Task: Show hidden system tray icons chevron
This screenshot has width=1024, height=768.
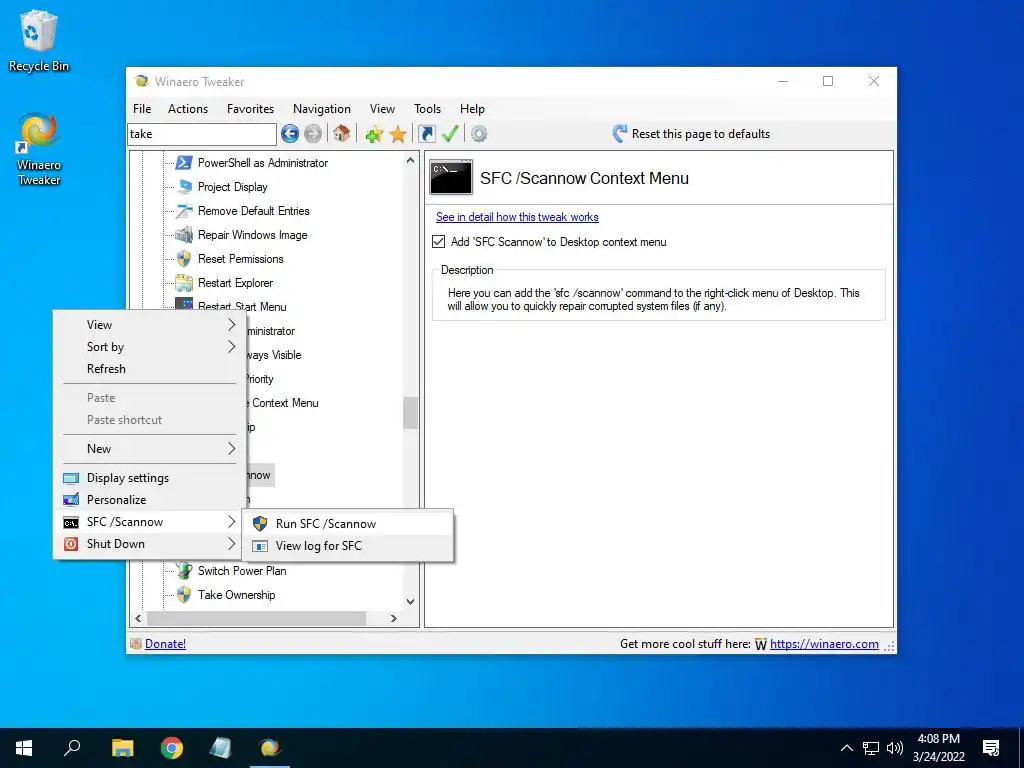Action: coord(846,748)
